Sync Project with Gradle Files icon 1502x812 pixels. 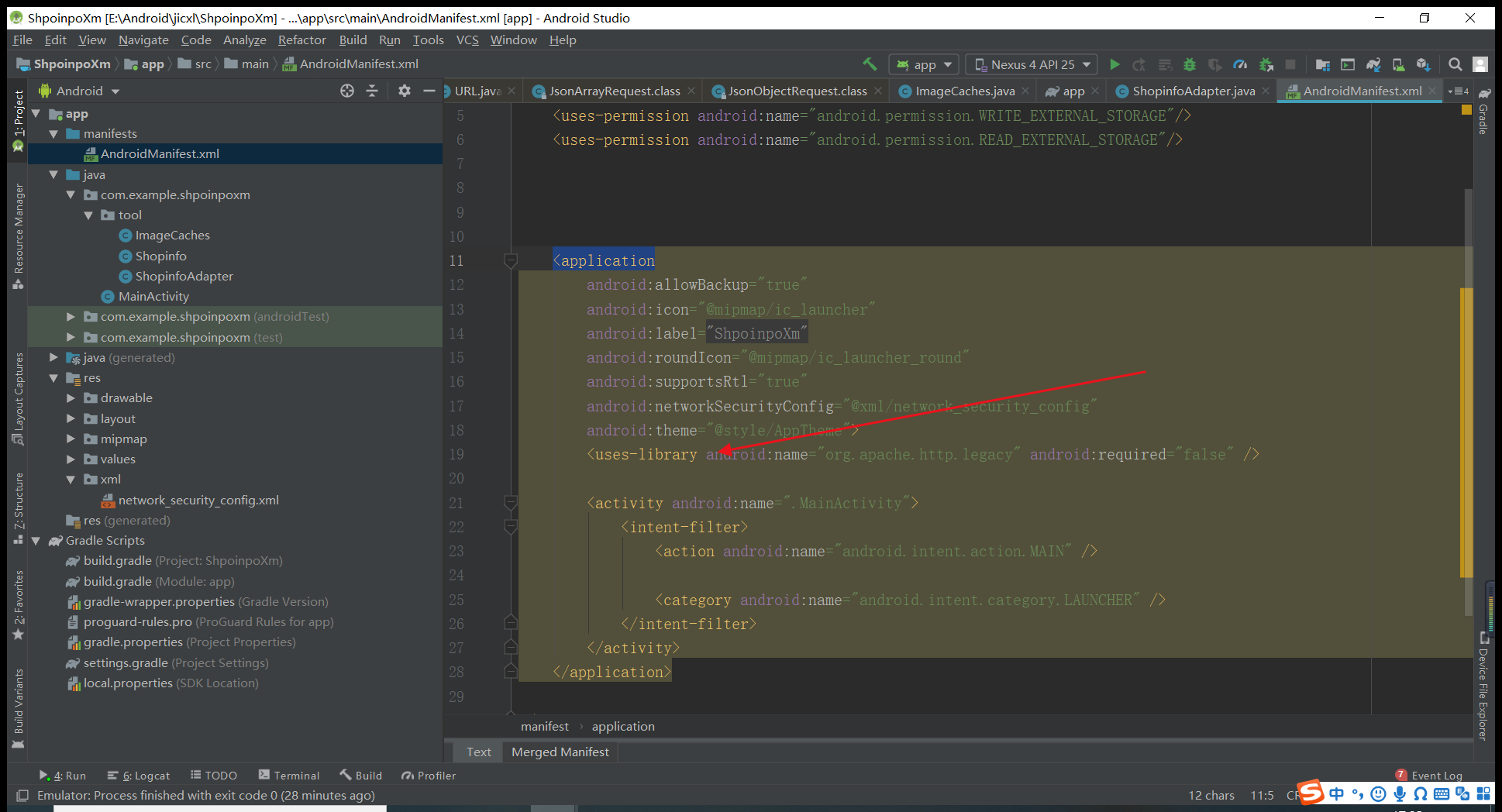click(1373, 64)
